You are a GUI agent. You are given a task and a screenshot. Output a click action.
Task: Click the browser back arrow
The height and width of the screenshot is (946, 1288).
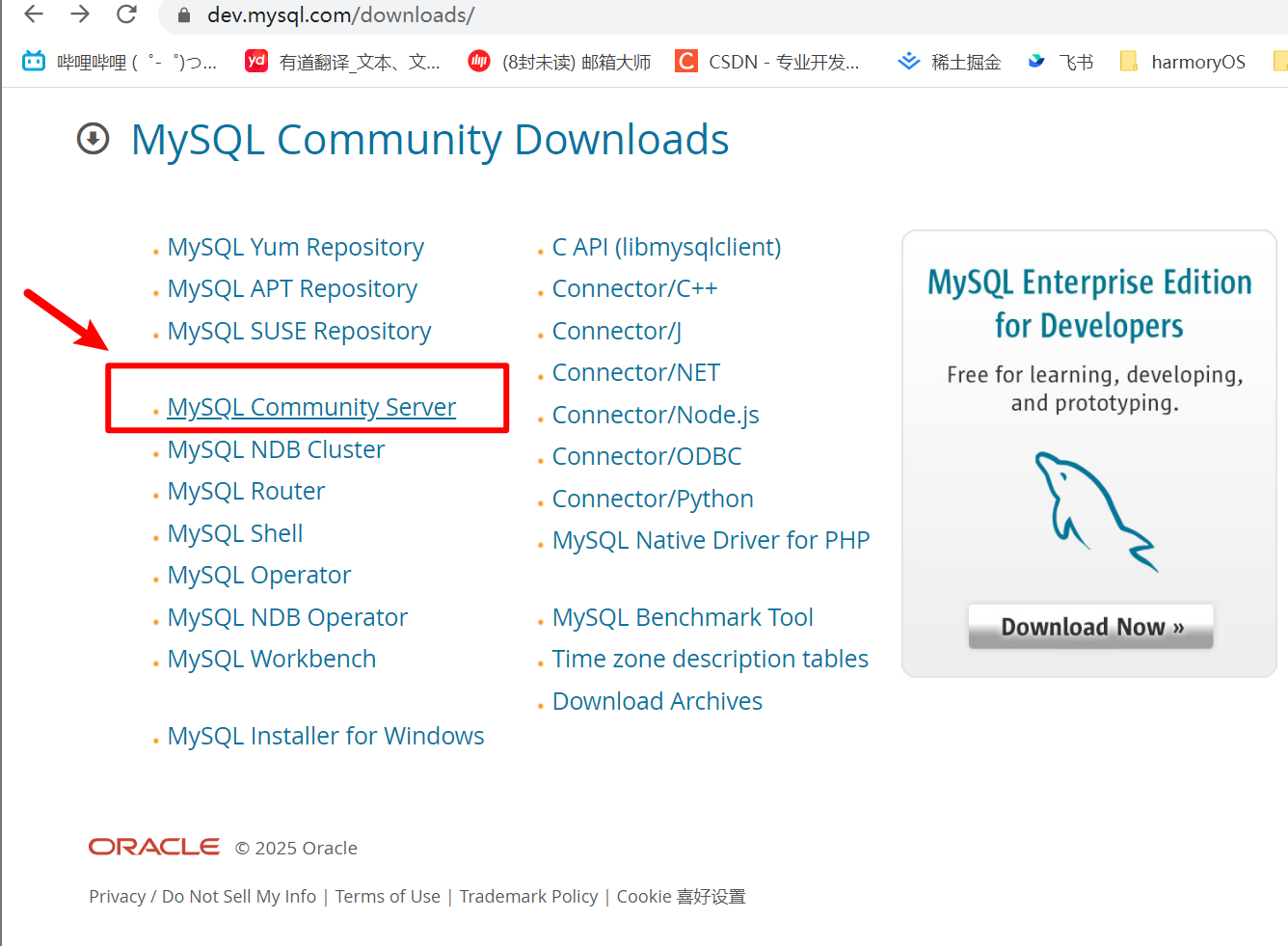point(34,15)
